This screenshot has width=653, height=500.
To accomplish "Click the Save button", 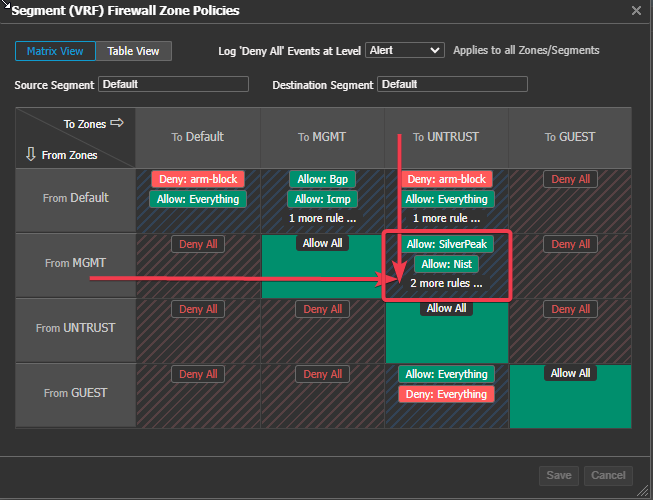I will (559, 475).
